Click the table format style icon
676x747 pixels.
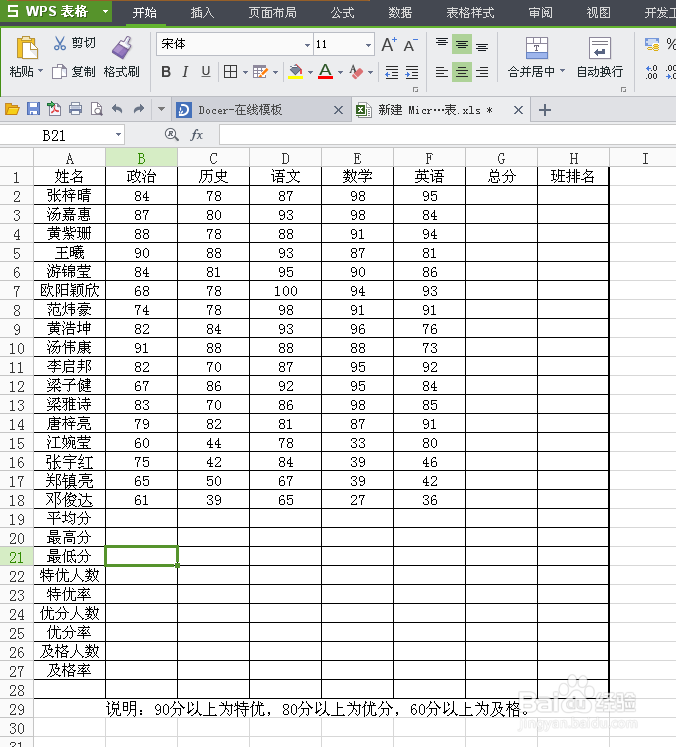point(260,72)
